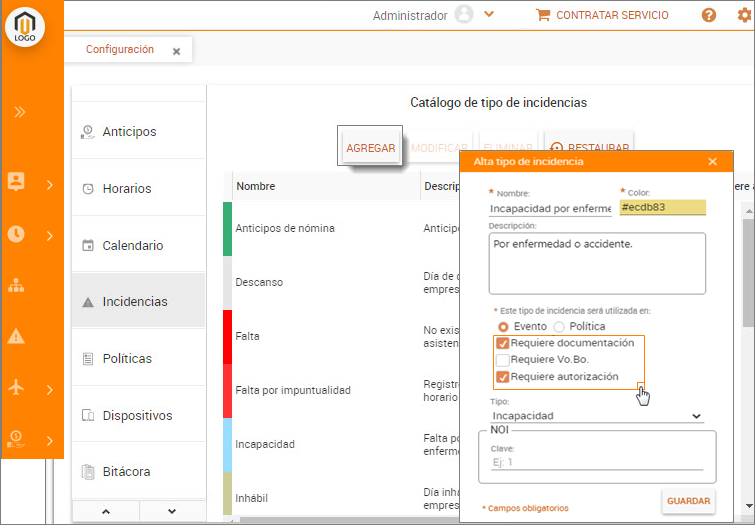Image resolution: width=755 pixels, height=525 pixels.
Task: Open the Políticas menu item
Action: [127, 358]
